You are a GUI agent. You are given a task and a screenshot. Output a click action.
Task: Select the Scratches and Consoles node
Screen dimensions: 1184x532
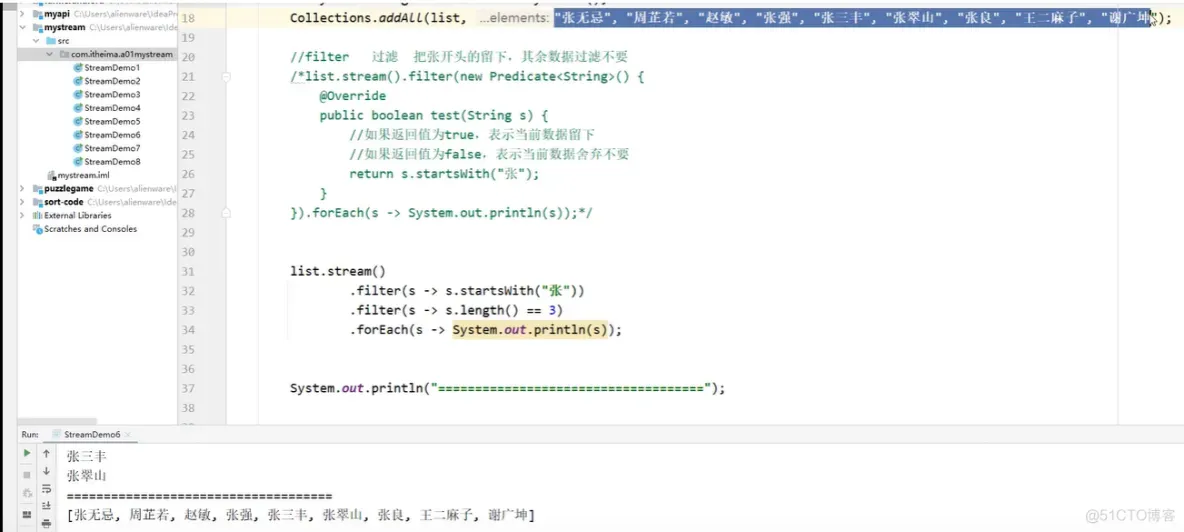point(85,229)
